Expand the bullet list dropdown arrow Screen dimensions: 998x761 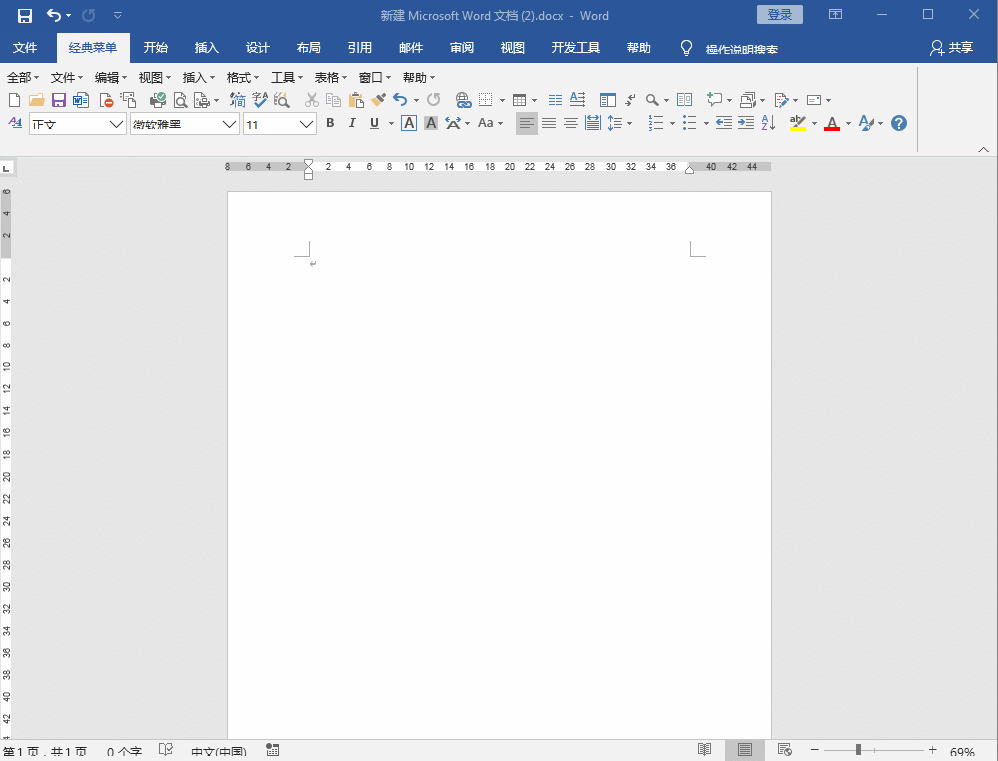(x=706, y=123)
